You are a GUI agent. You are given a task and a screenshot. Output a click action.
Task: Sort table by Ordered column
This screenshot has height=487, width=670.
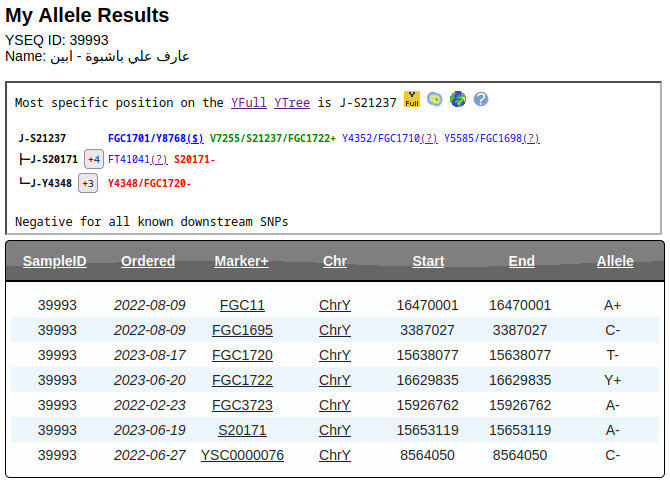coord(148,261)
